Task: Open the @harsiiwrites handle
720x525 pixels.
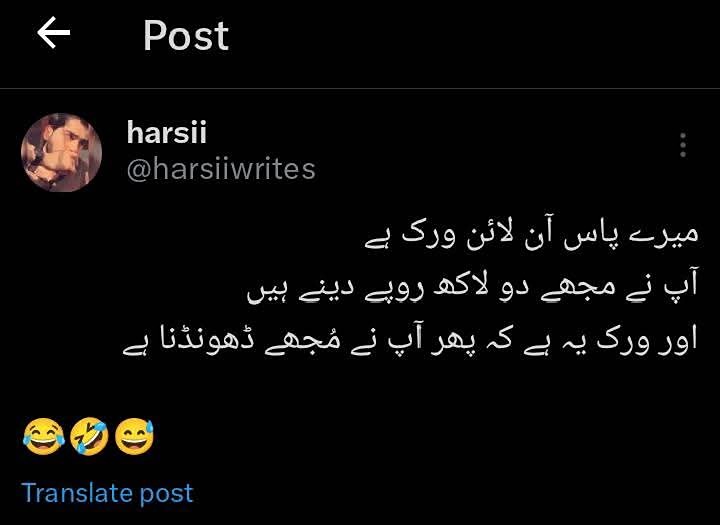Action: coord(221,169)
